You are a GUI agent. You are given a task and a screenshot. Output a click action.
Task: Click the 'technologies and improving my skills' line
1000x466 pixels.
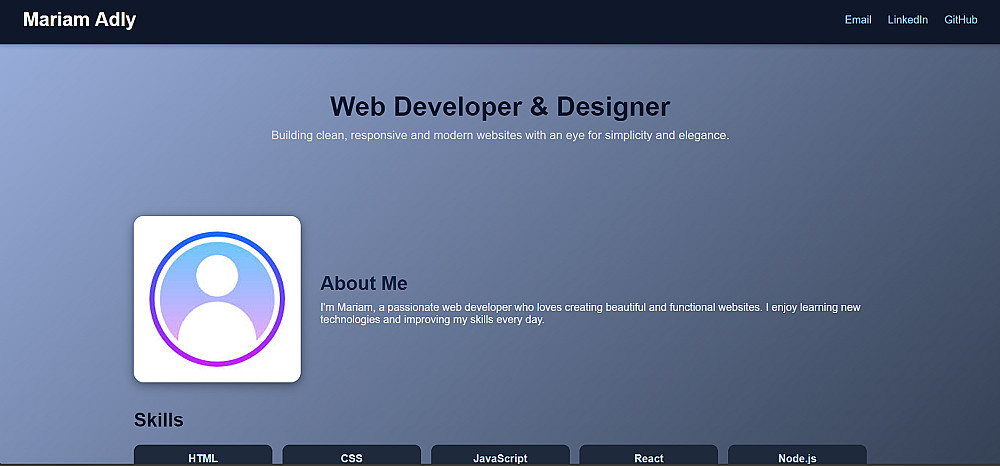point(432,320)
